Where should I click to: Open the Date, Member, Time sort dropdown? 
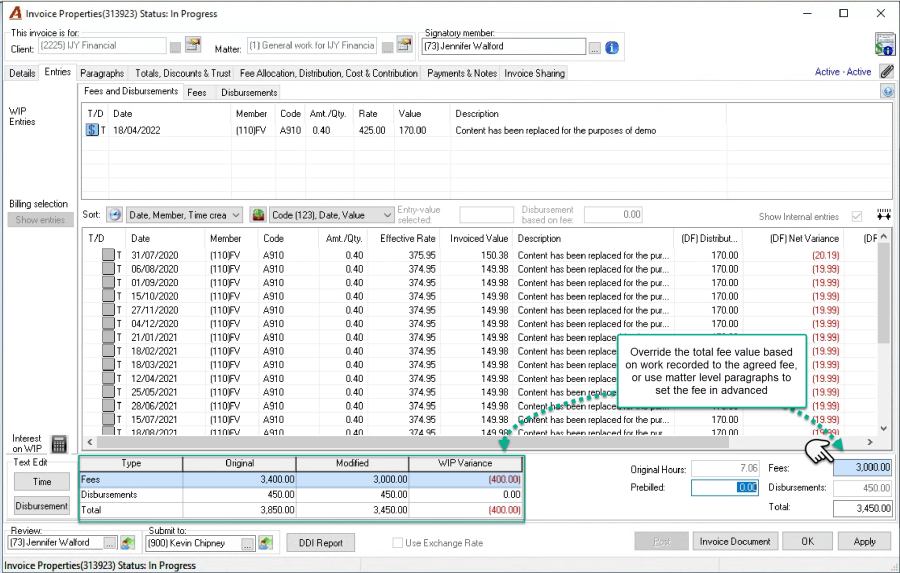[184, 215]
